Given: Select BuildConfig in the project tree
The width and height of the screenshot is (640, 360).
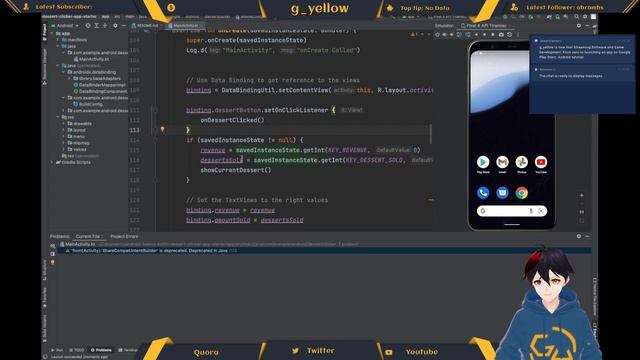Looking at the screenshot, I should 88,104.
